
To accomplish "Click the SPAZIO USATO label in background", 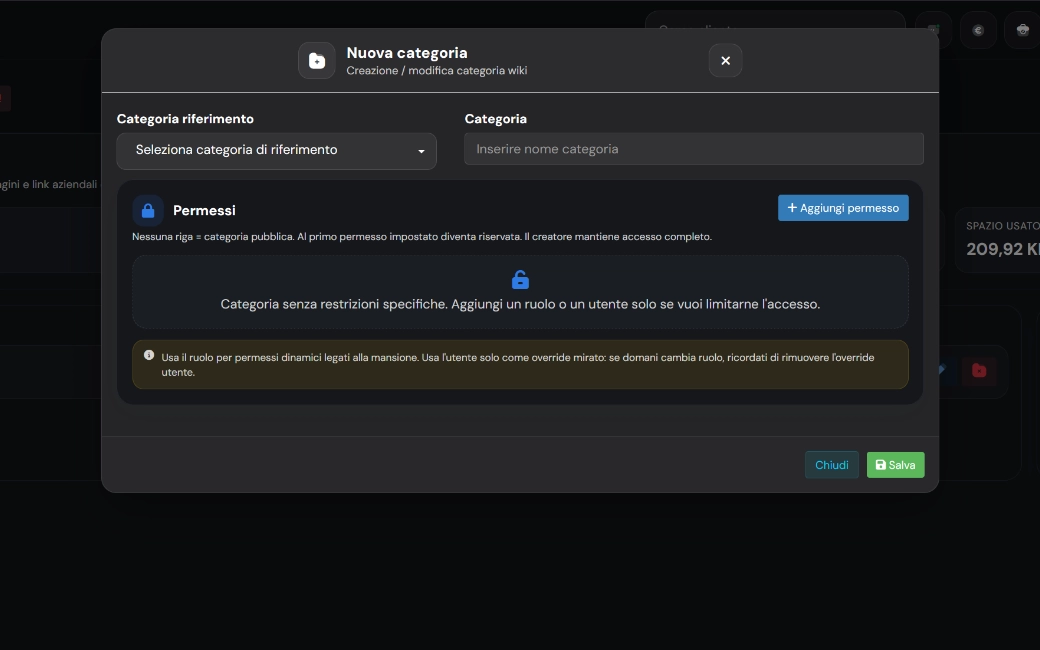I will pyautogui.click(x=1002, y=226).
